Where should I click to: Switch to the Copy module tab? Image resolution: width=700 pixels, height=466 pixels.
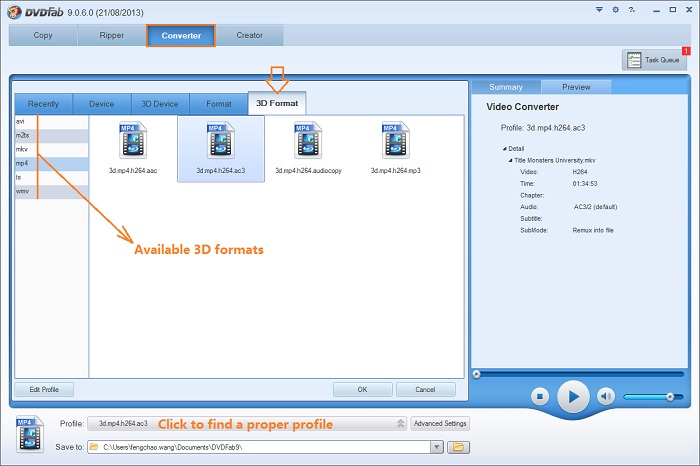pos(43,35)
